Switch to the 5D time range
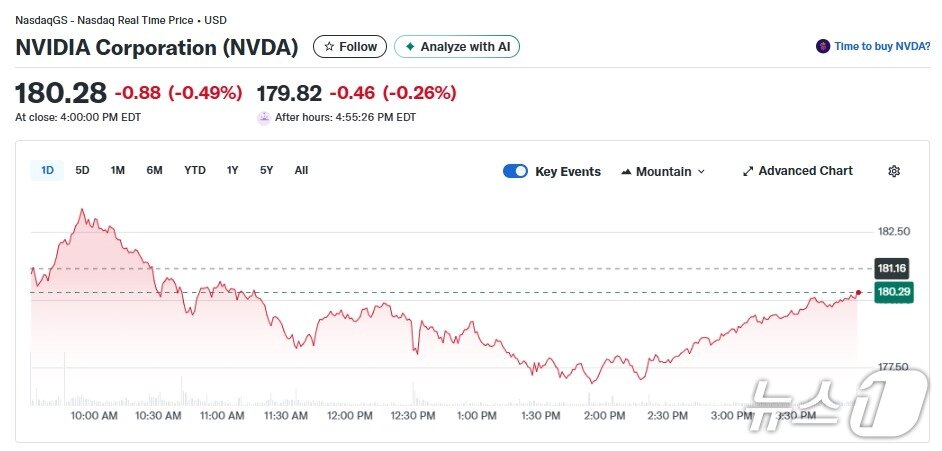This screenshot has width=942, height=451. click(83, 170)
